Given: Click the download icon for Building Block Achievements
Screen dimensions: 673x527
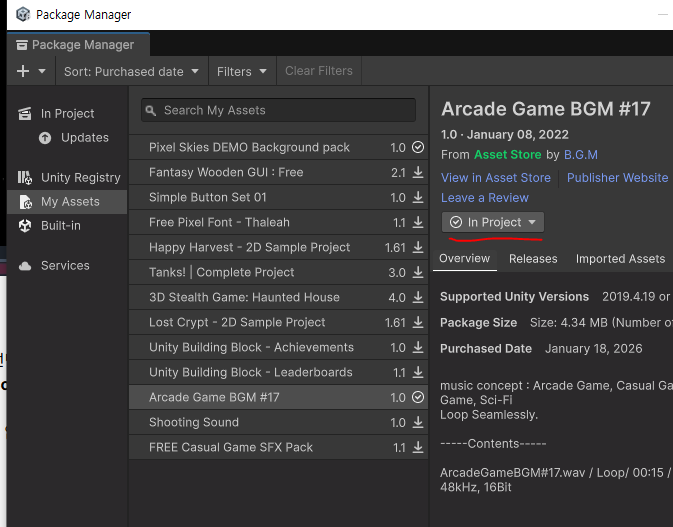Looking at the screenshot, I should pyautogui.click(x=418, y=347).
